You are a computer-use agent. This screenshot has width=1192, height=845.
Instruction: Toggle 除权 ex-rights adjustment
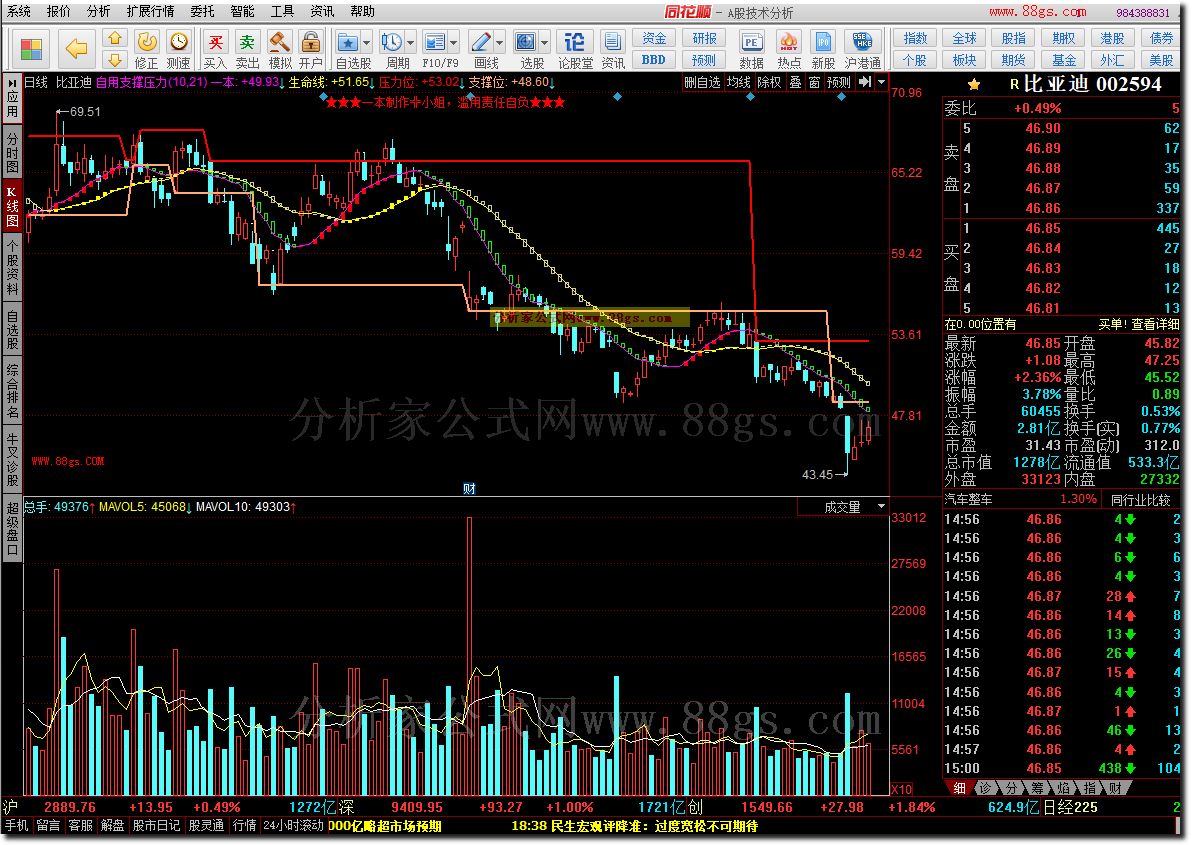point(769,82)
